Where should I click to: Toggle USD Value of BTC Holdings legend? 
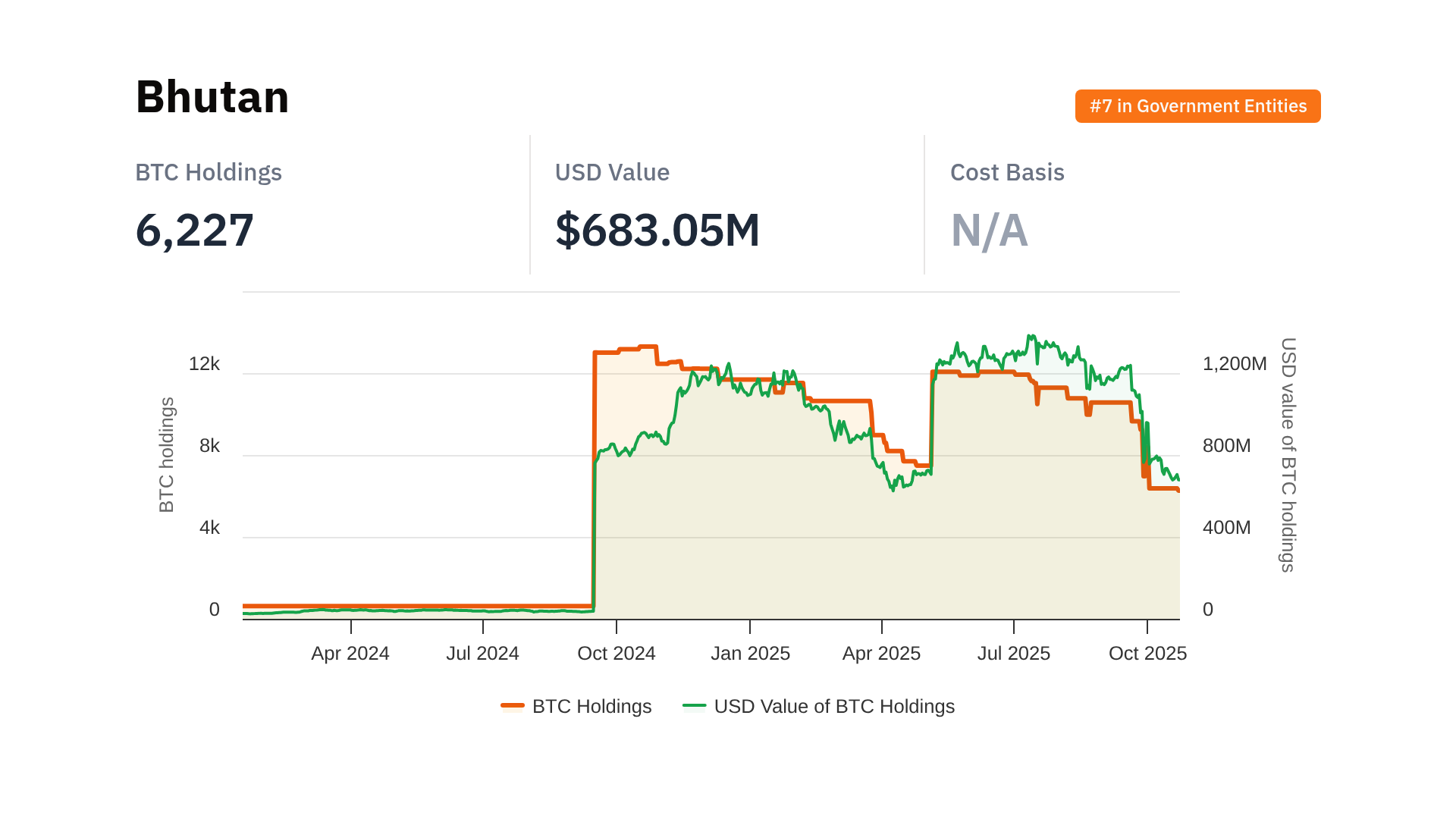tap(833, 706)
